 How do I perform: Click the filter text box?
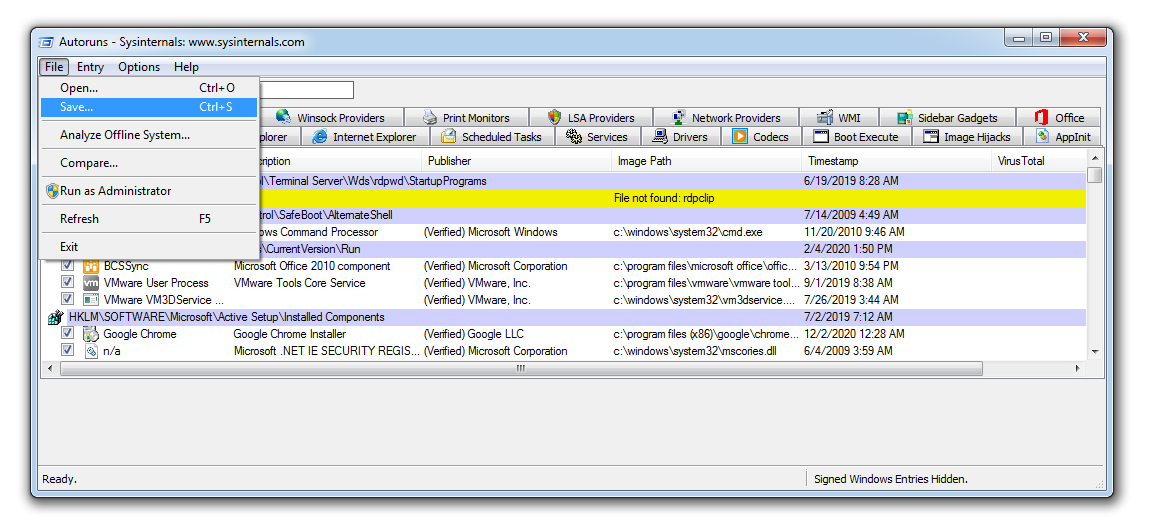[x=306, y=90]
